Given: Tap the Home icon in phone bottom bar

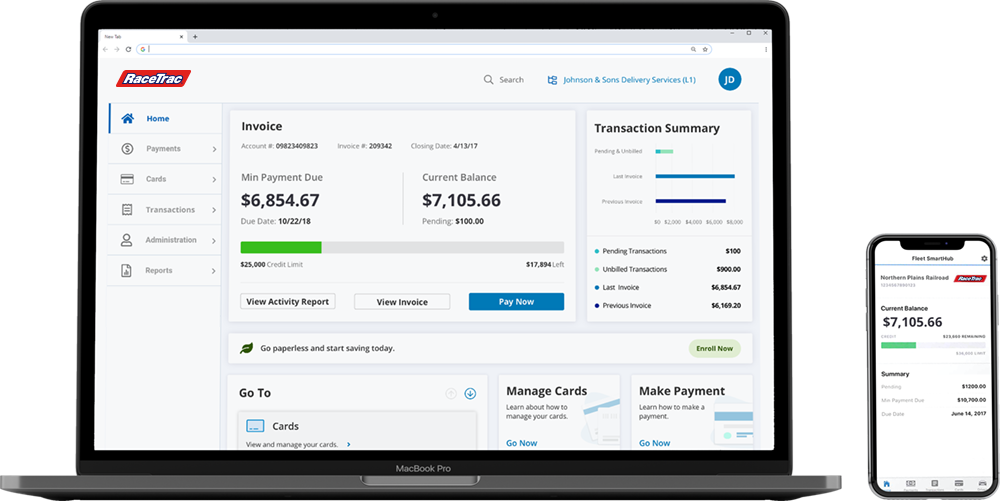Looking at the screenshot, I should pyautogui.click(x=886, y=484).
